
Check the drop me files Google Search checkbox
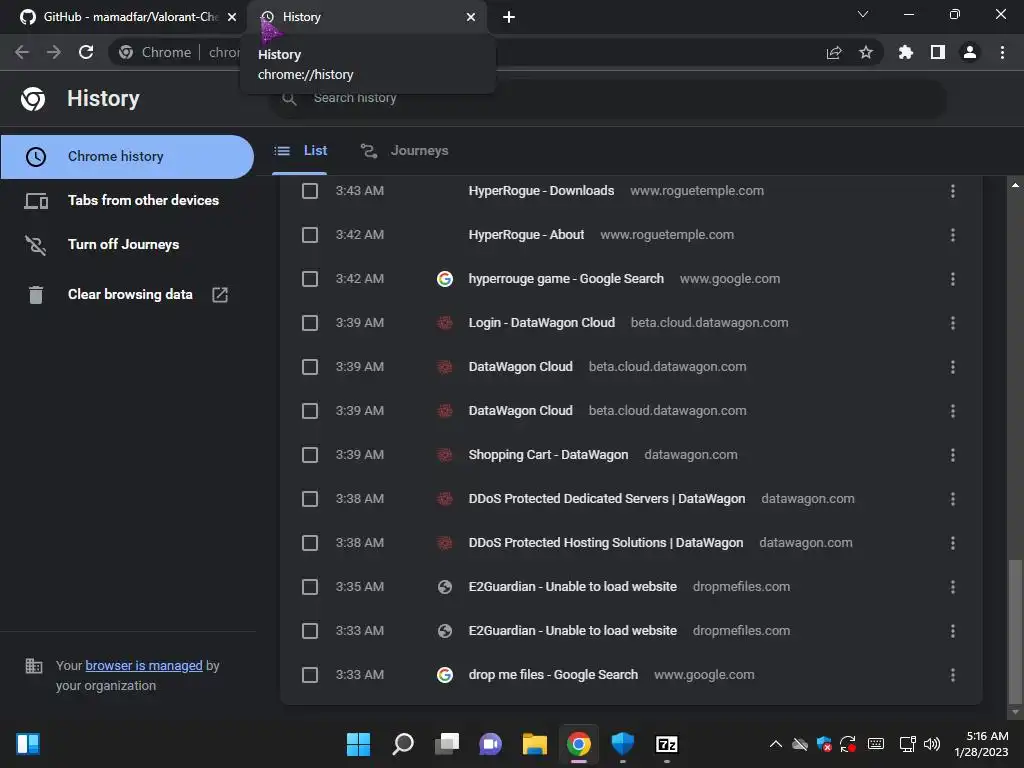click(310, 675)
